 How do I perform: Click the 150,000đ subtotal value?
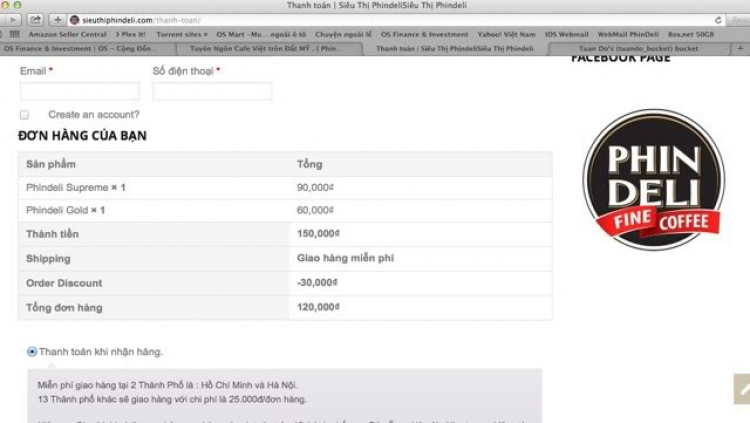[318, 234]
